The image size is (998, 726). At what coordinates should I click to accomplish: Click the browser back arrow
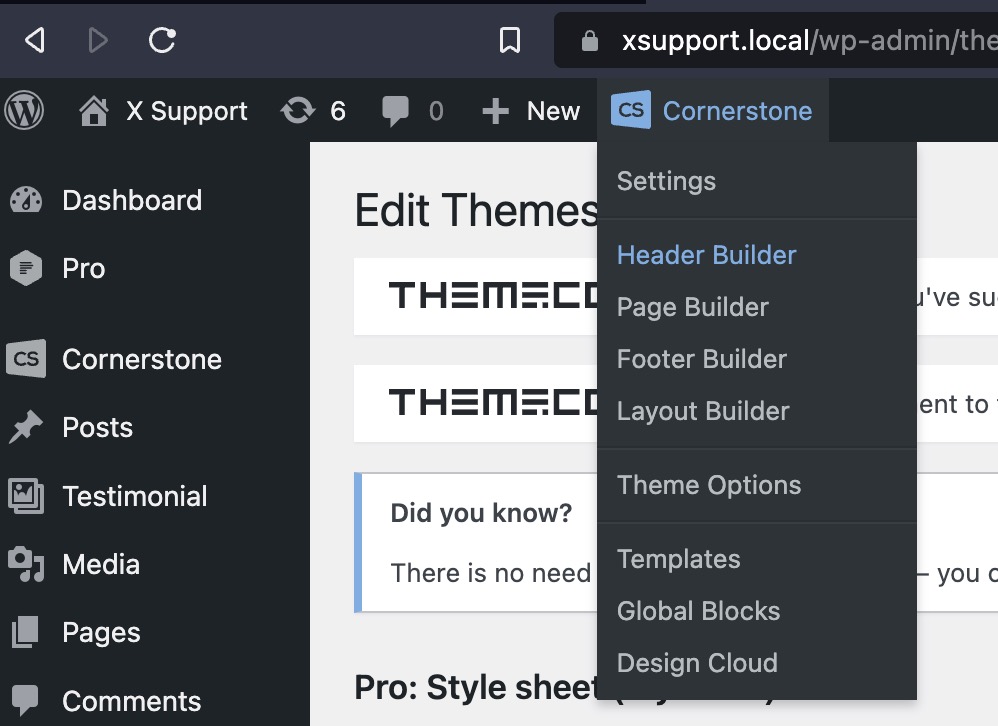coord(35,40)
